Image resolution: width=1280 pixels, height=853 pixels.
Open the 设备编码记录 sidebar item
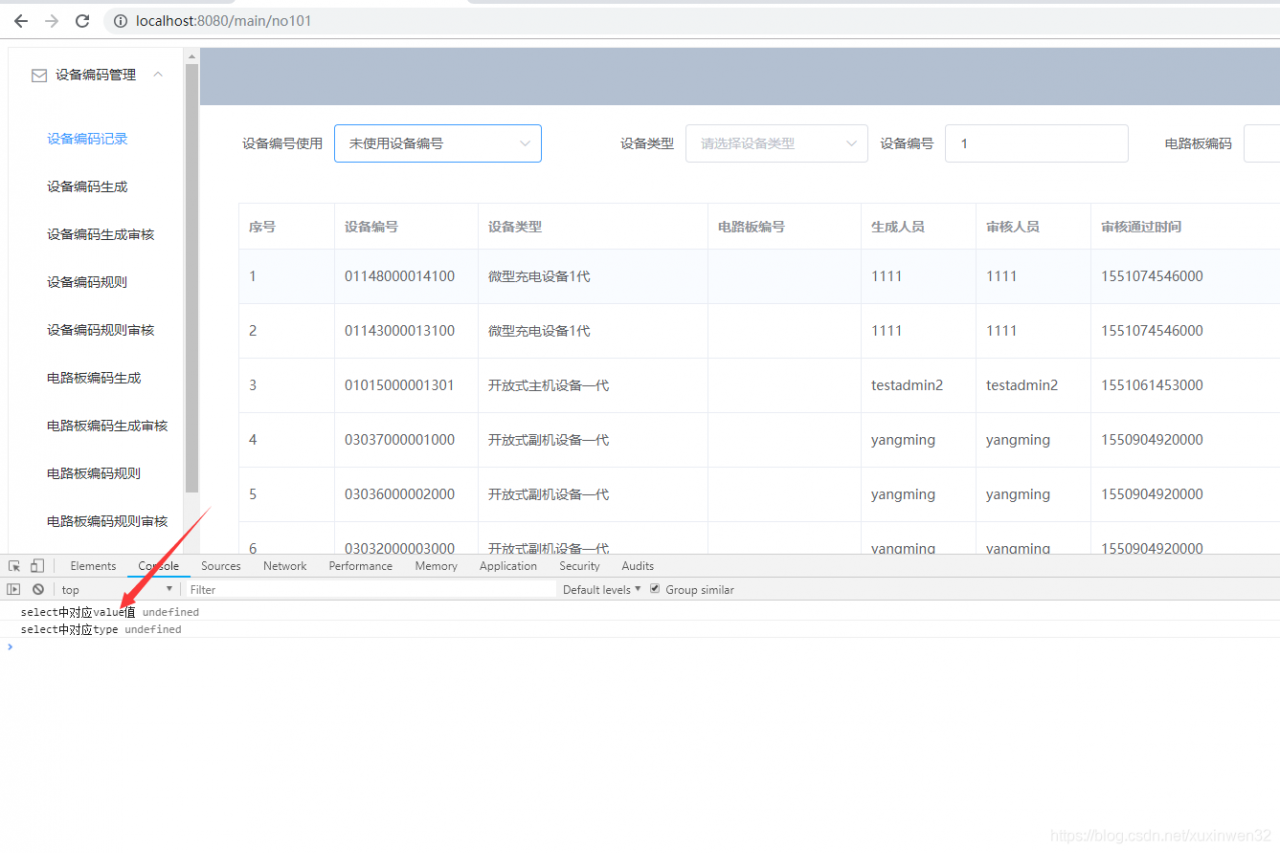(x=88, y=139)
